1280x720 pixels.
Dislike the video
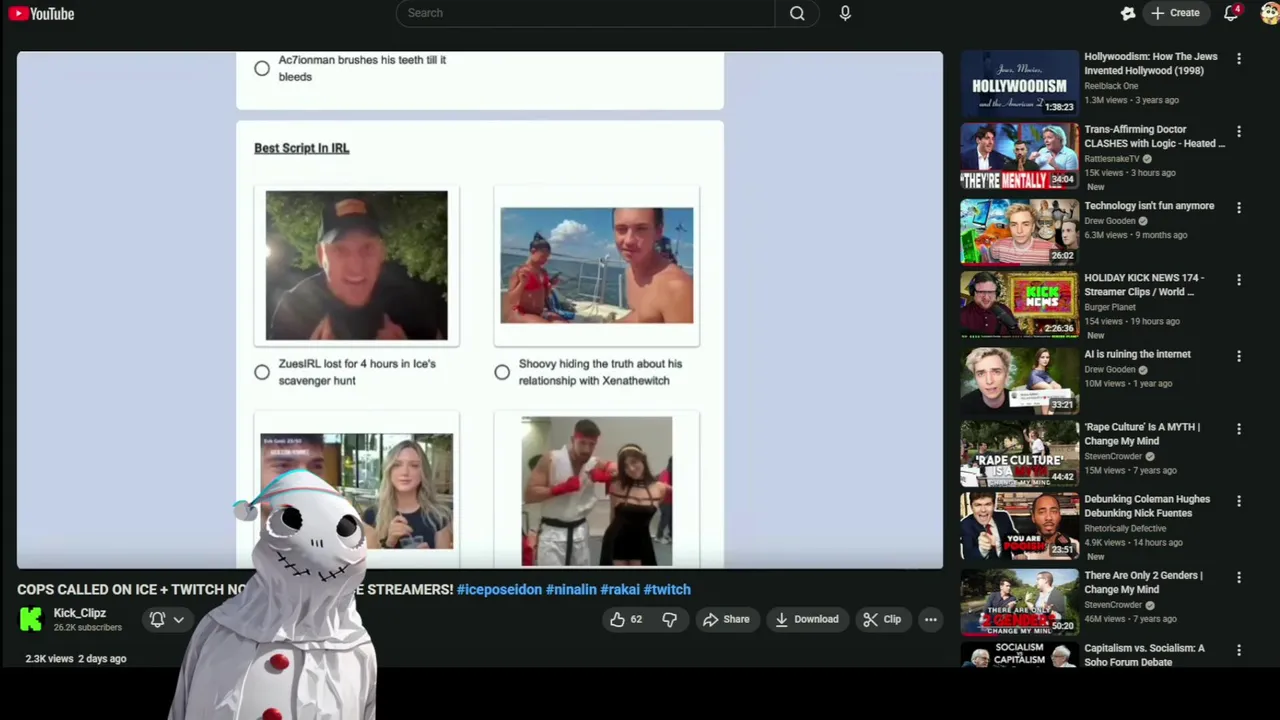tap(669, 619)
